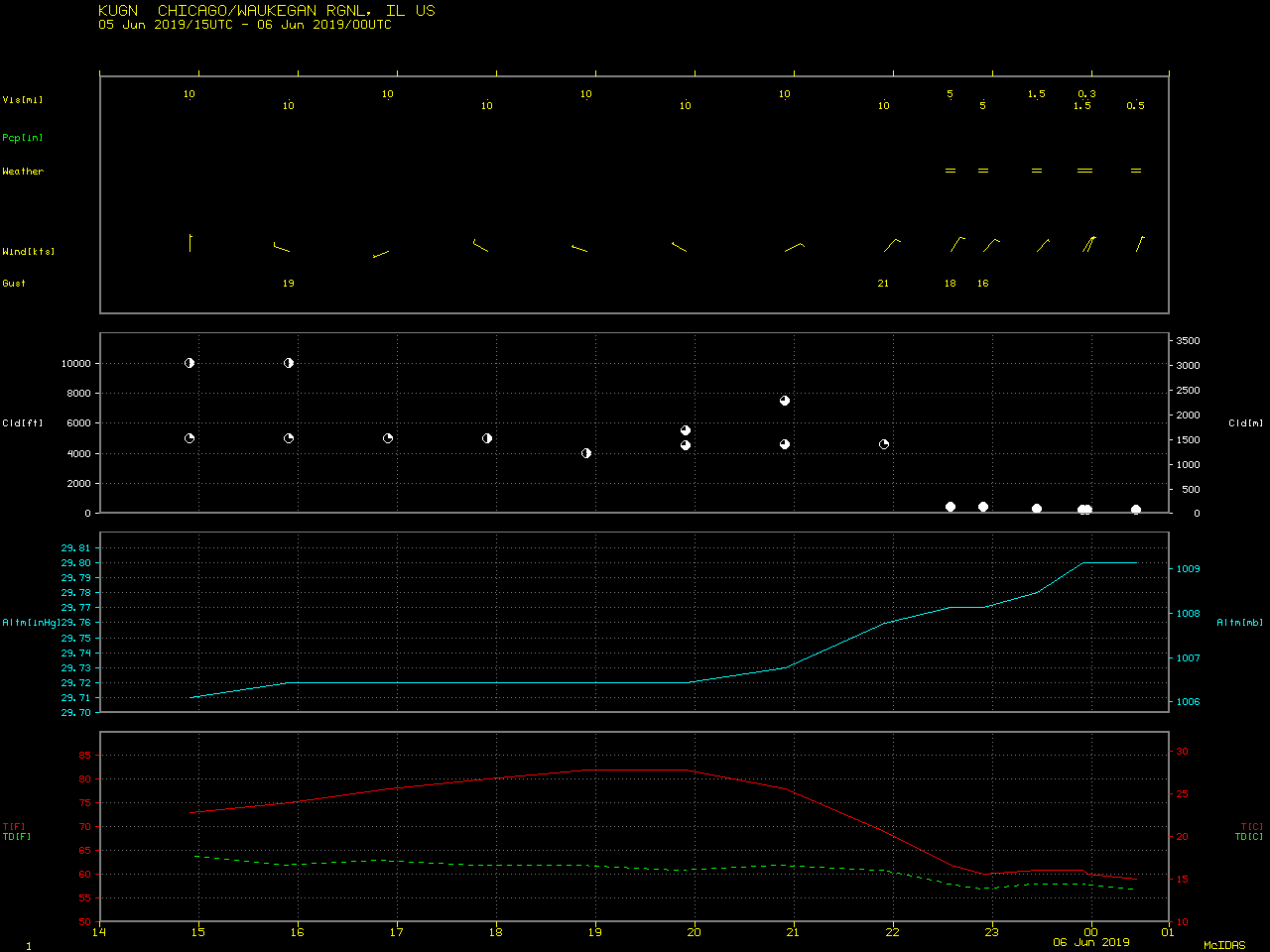1270x952 pixels.
Task: Click the cloud cover symbol near 7500 ft at hour 21
Action: pyautogui.click(x=785, y=401)
